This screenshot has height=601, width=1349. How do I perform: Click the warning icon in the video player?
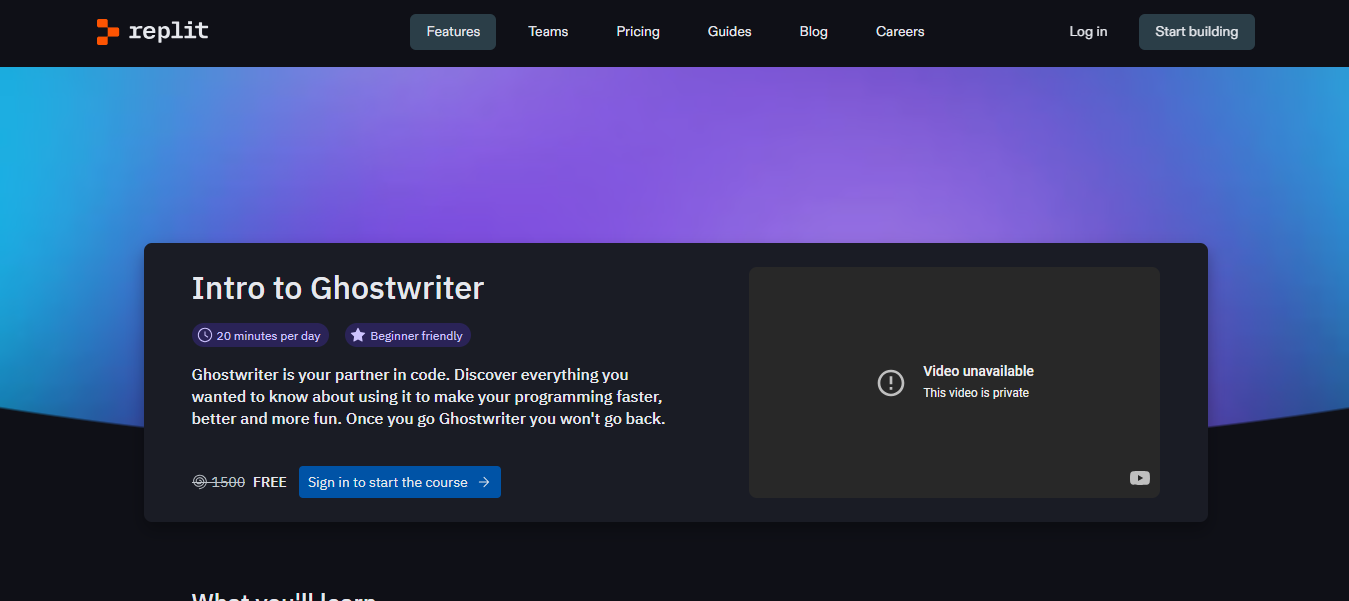[890, 382]
